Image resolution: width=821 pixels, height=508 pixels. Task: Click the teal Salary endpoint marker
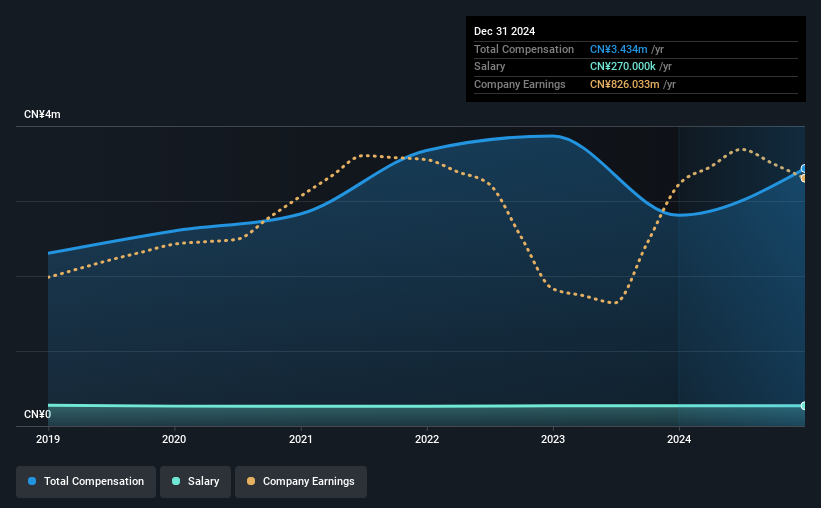tap(804, 406)
